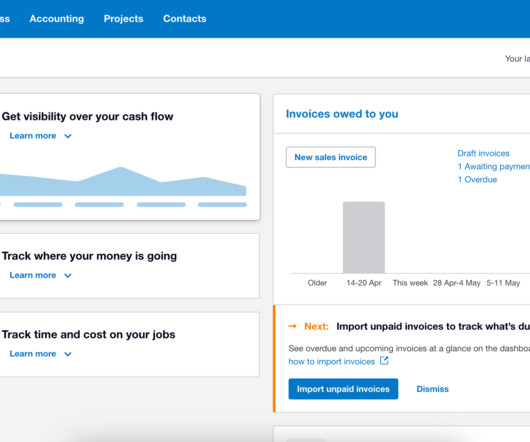530x442 pixels.
Task: Open the Draft invoices link
Action: click(x=483, y=153)
